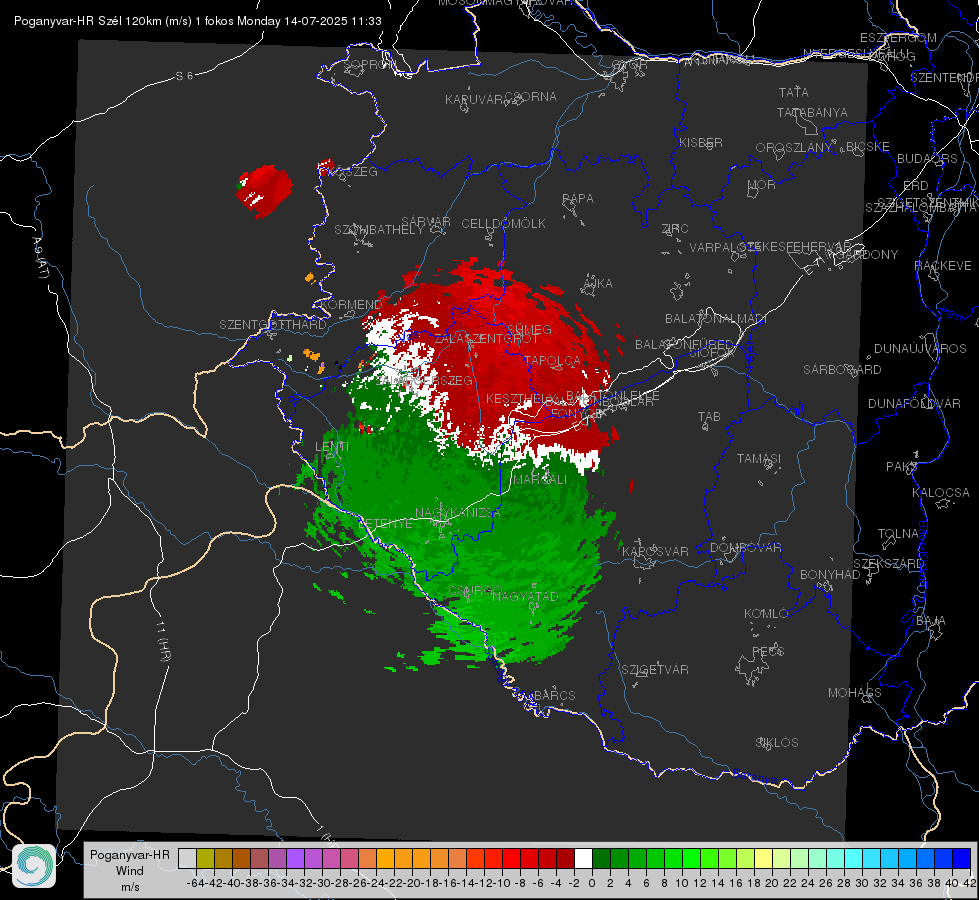Select the CSURGO city label
This screenshot has width=979, height=900.
click(475, 591)
